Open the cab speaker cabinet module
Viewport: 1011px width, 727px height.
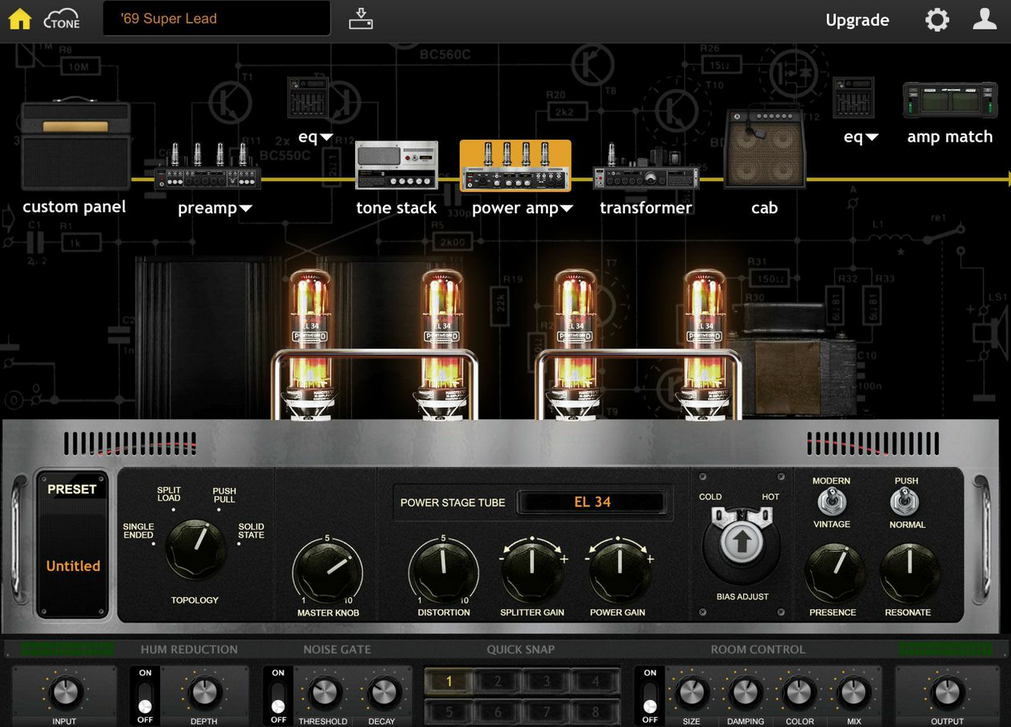click(765, 149)
